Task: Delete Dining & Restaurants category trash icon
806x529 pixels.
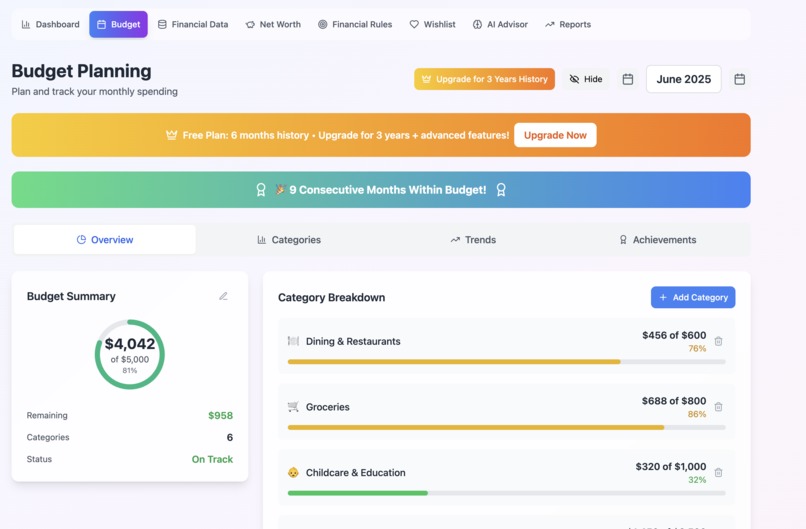Action: tap(719, 341)
